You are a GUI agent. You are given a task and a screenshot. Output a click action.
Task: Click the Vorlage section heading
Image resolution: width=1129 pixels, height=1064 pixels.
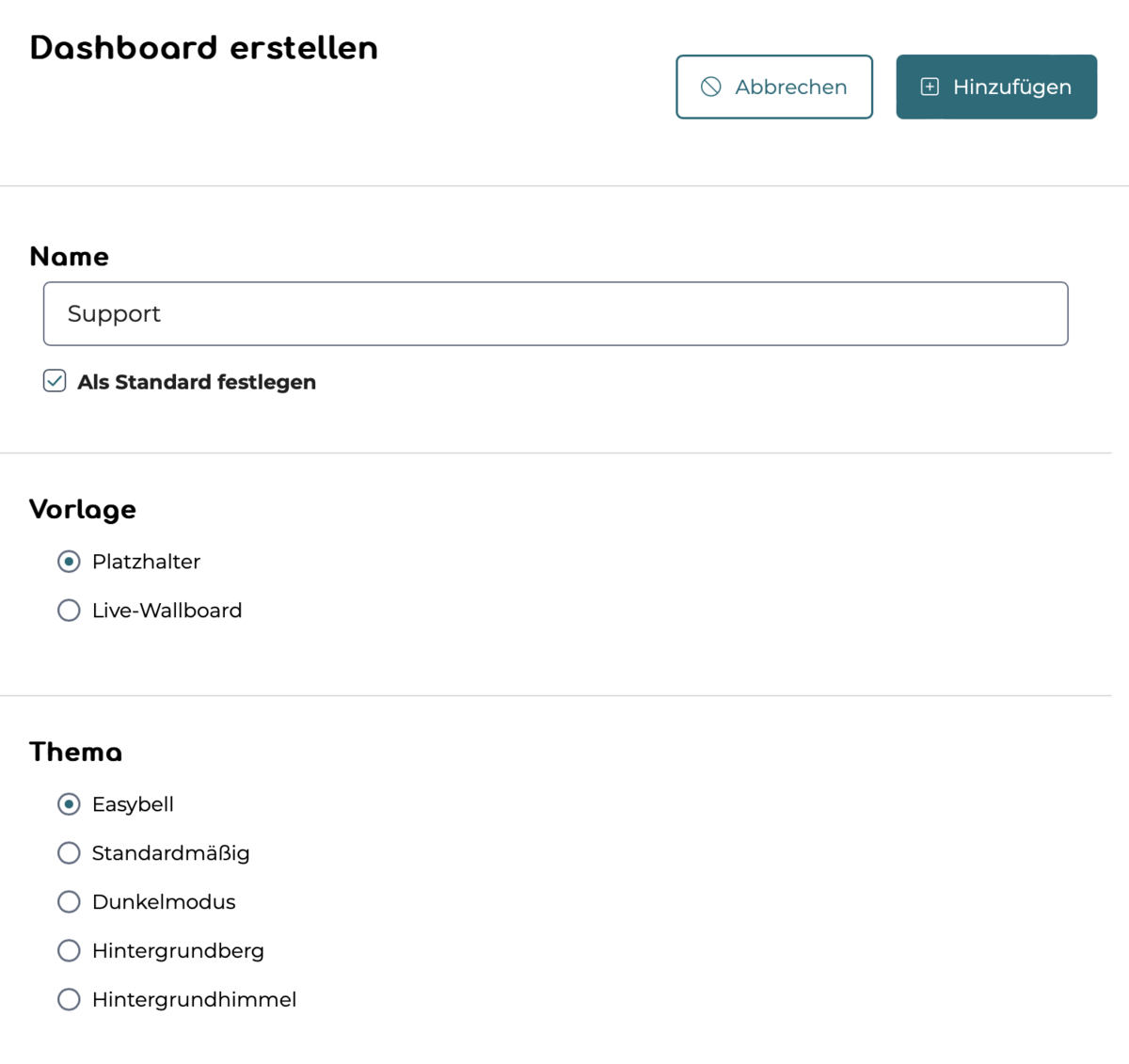coord(83,509)
